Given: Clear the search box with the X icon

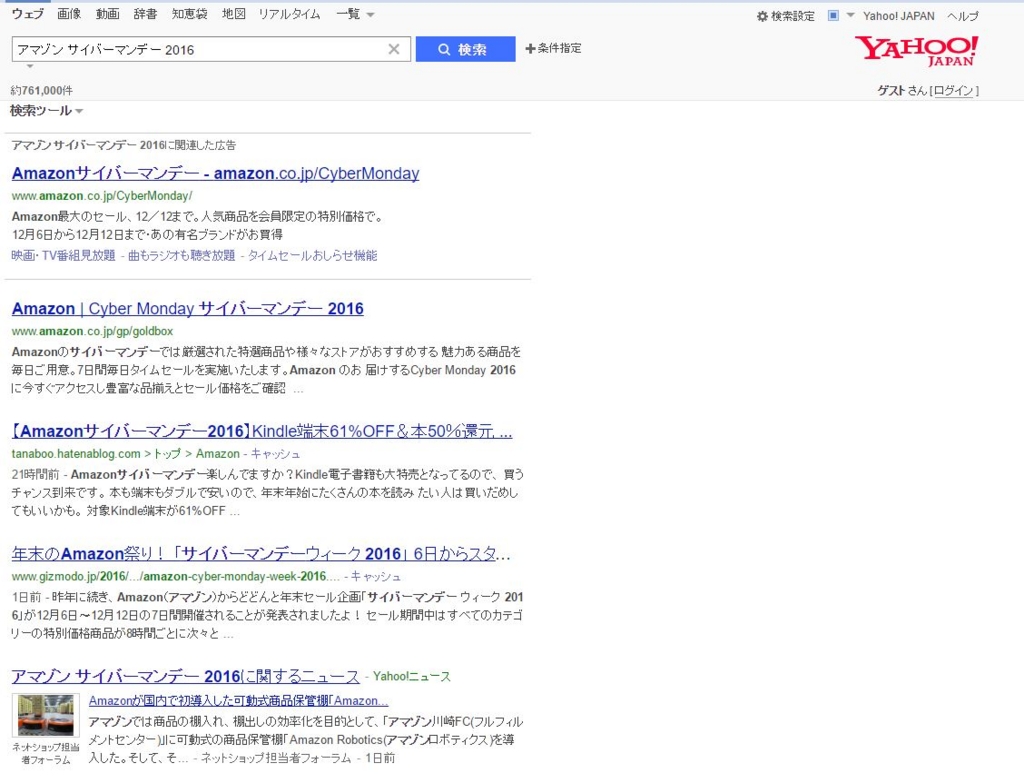Looking at the screenshot, I should pos(394,49).
